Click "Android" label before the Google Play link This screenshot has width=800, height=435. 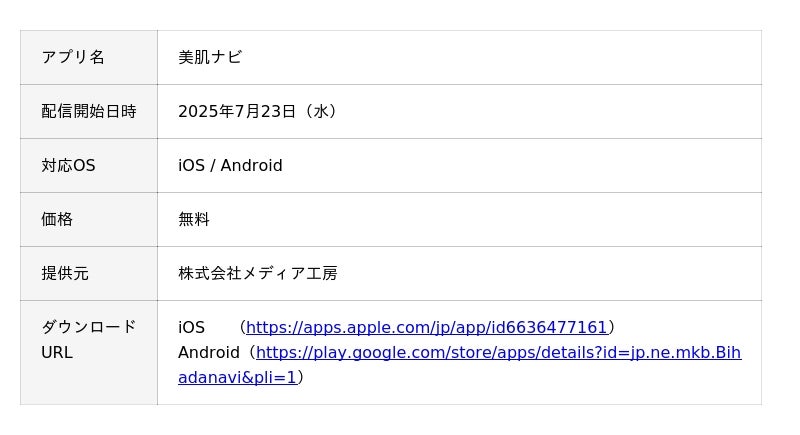[x=209, y=352]
